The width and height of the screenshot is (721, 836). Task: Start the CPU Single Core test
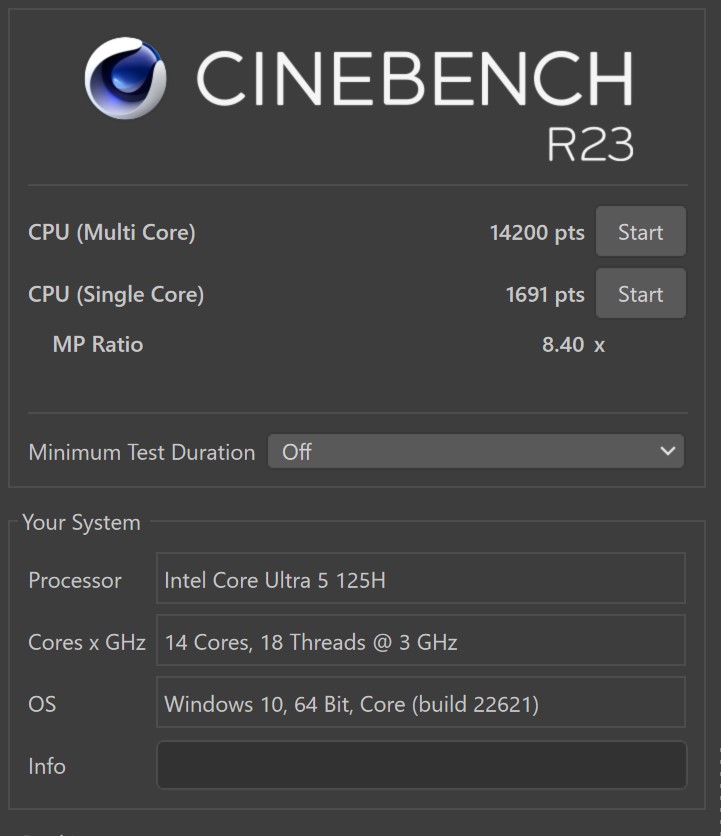pyautogui.click(x=640, y=293)
